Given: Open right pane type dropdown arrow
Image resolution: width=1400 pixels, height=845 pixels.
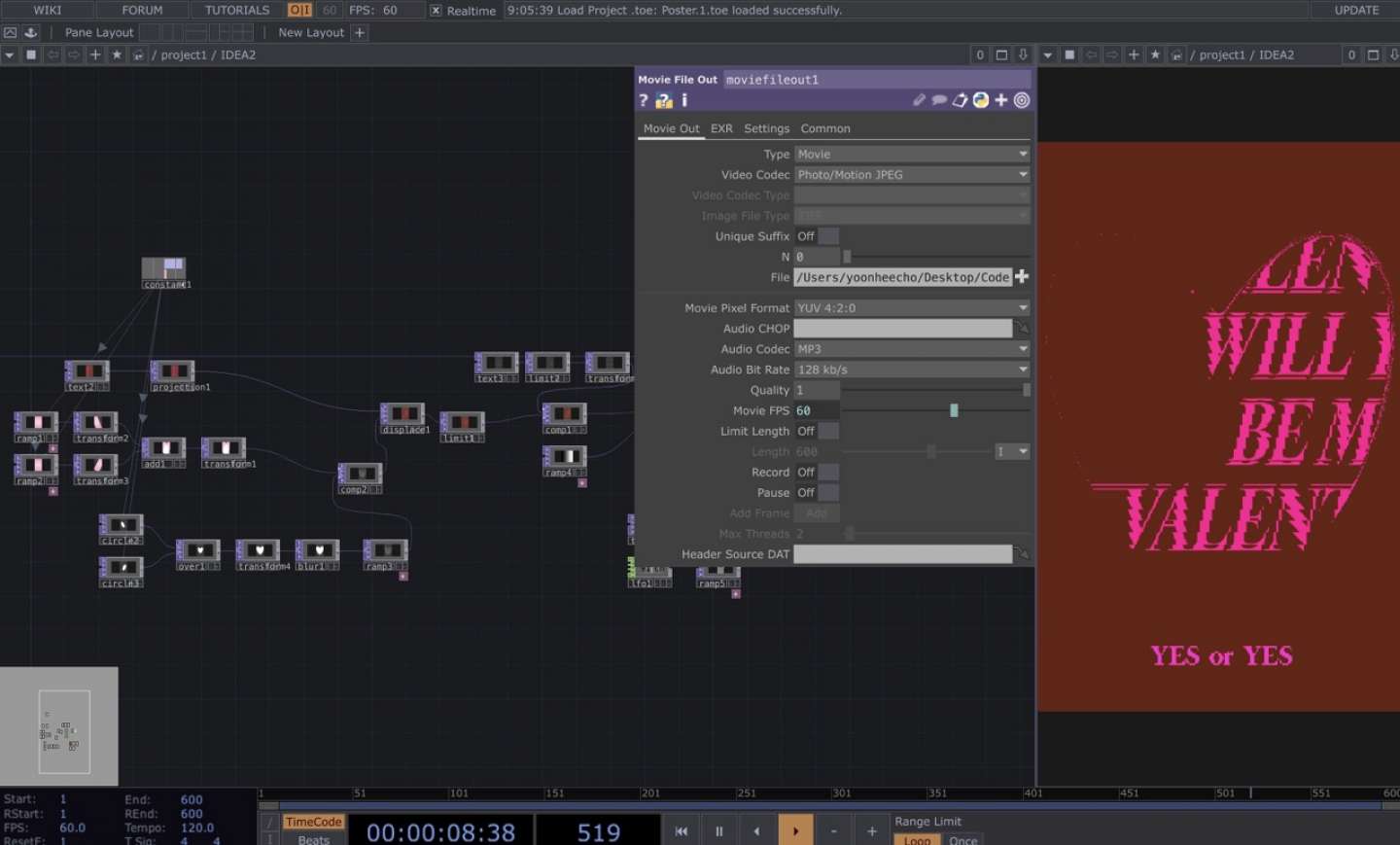Looking at the screenshot, I should click(x=1048, y=55).
